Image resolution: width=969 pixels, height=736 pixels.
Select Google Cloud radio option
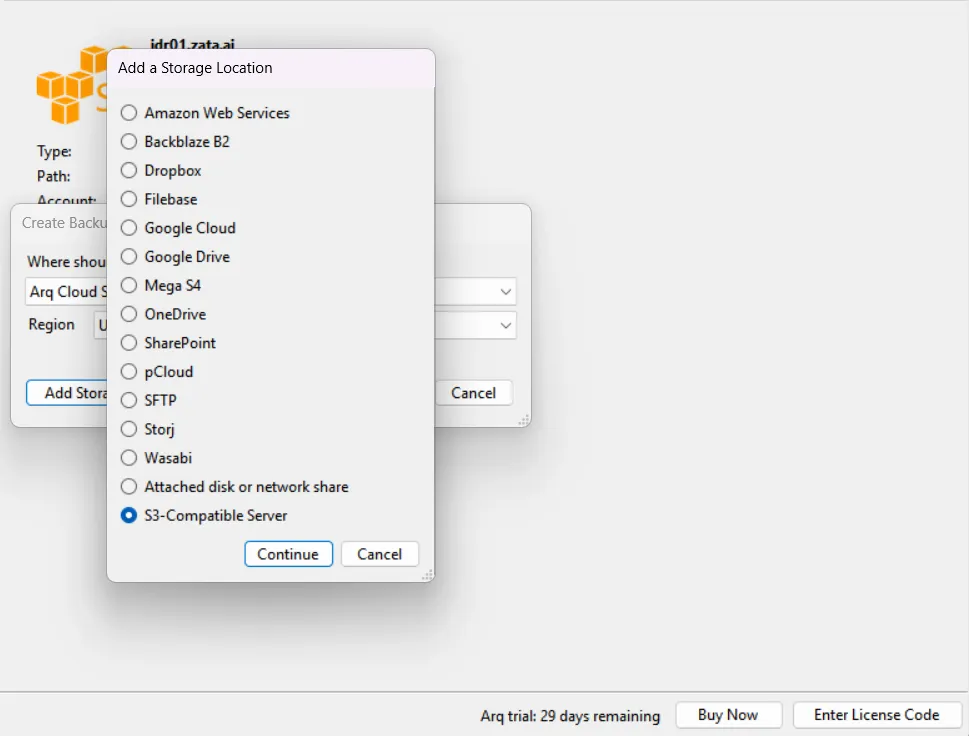point(129,227)
